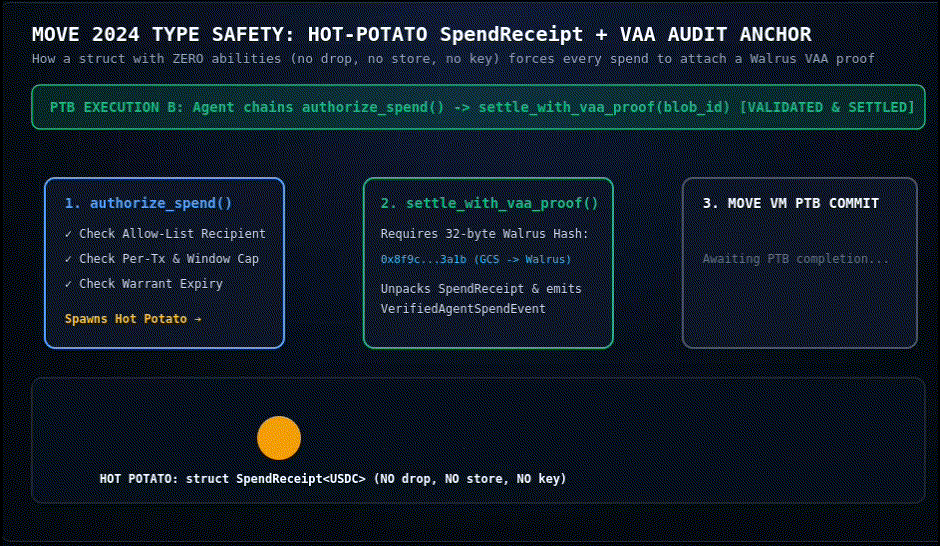
Task: Click 'Requires 32-byte Walrus Hash:' text
Action: pyautogui.click(x=484, y=234)
